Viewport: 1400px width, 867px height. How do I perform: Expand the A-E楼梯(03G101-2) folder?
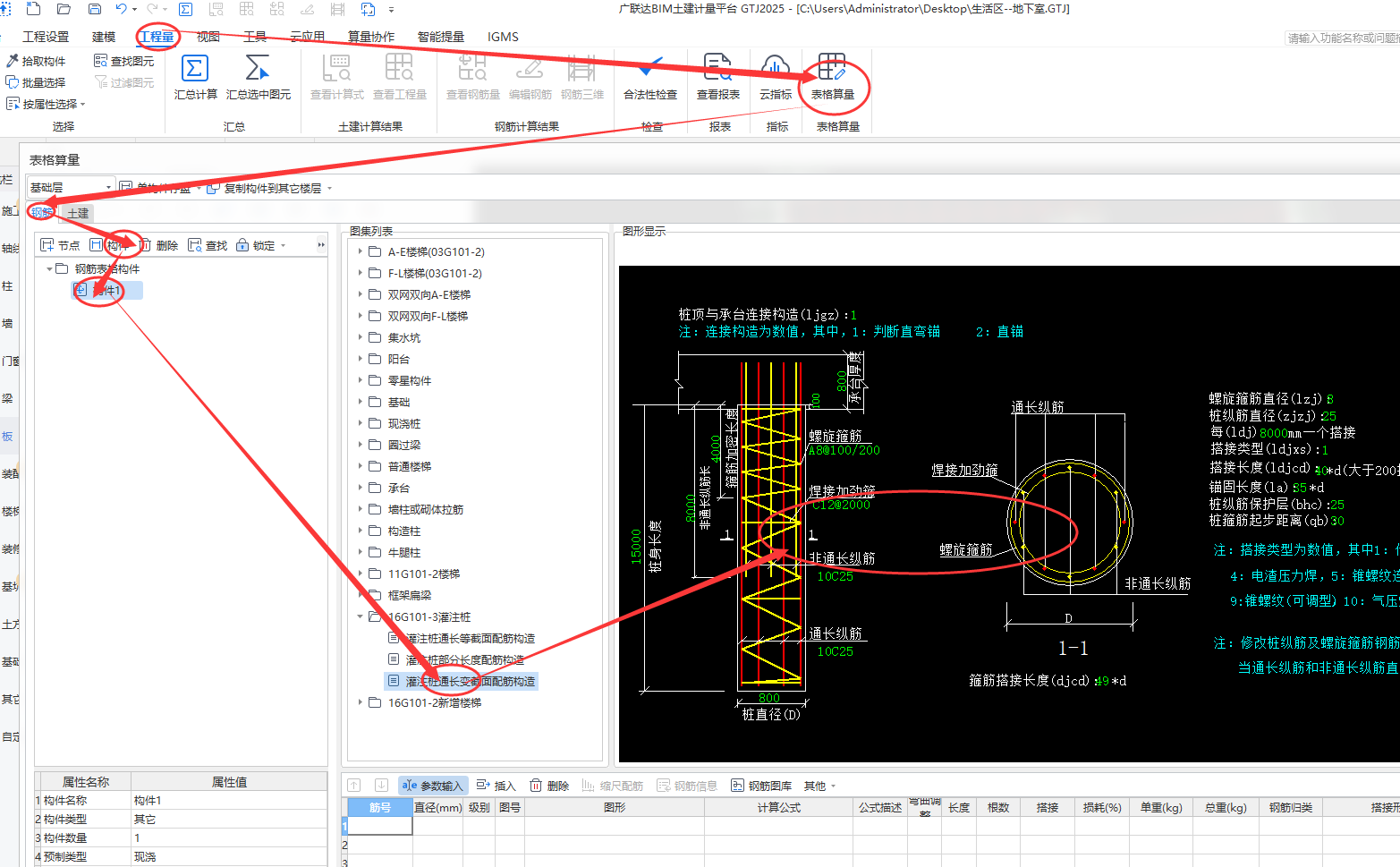click(x=361, y=251)
